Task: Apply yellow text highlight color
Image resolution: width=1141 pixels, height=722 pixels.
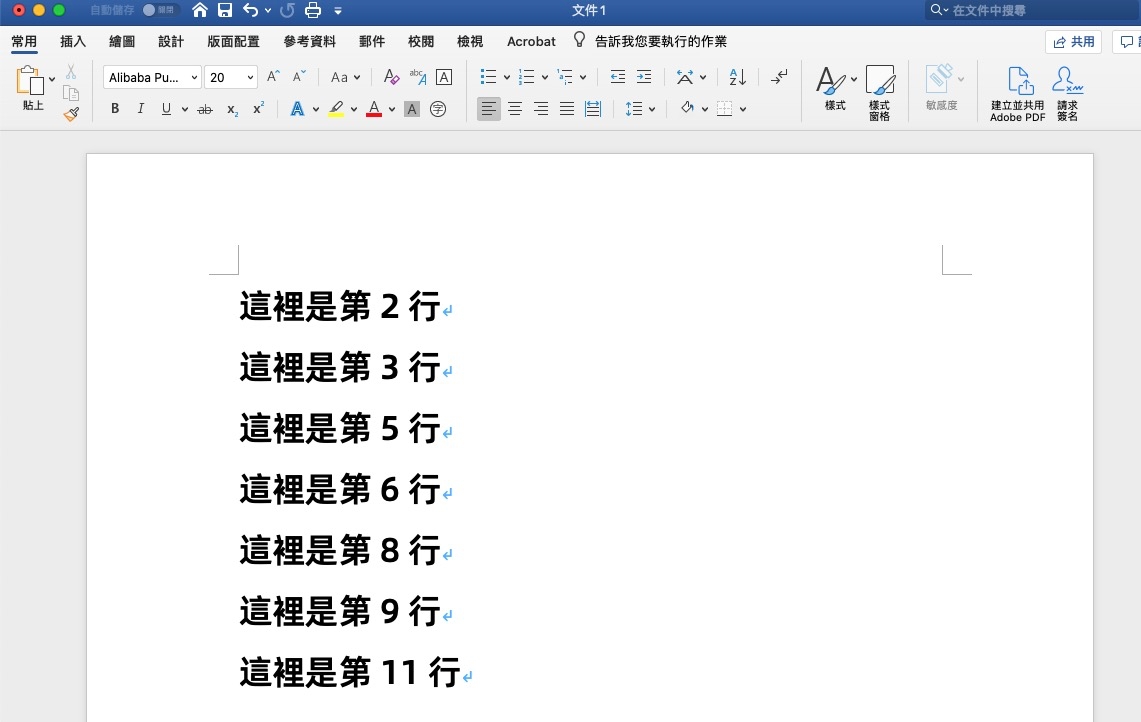Action: (336, 109)
